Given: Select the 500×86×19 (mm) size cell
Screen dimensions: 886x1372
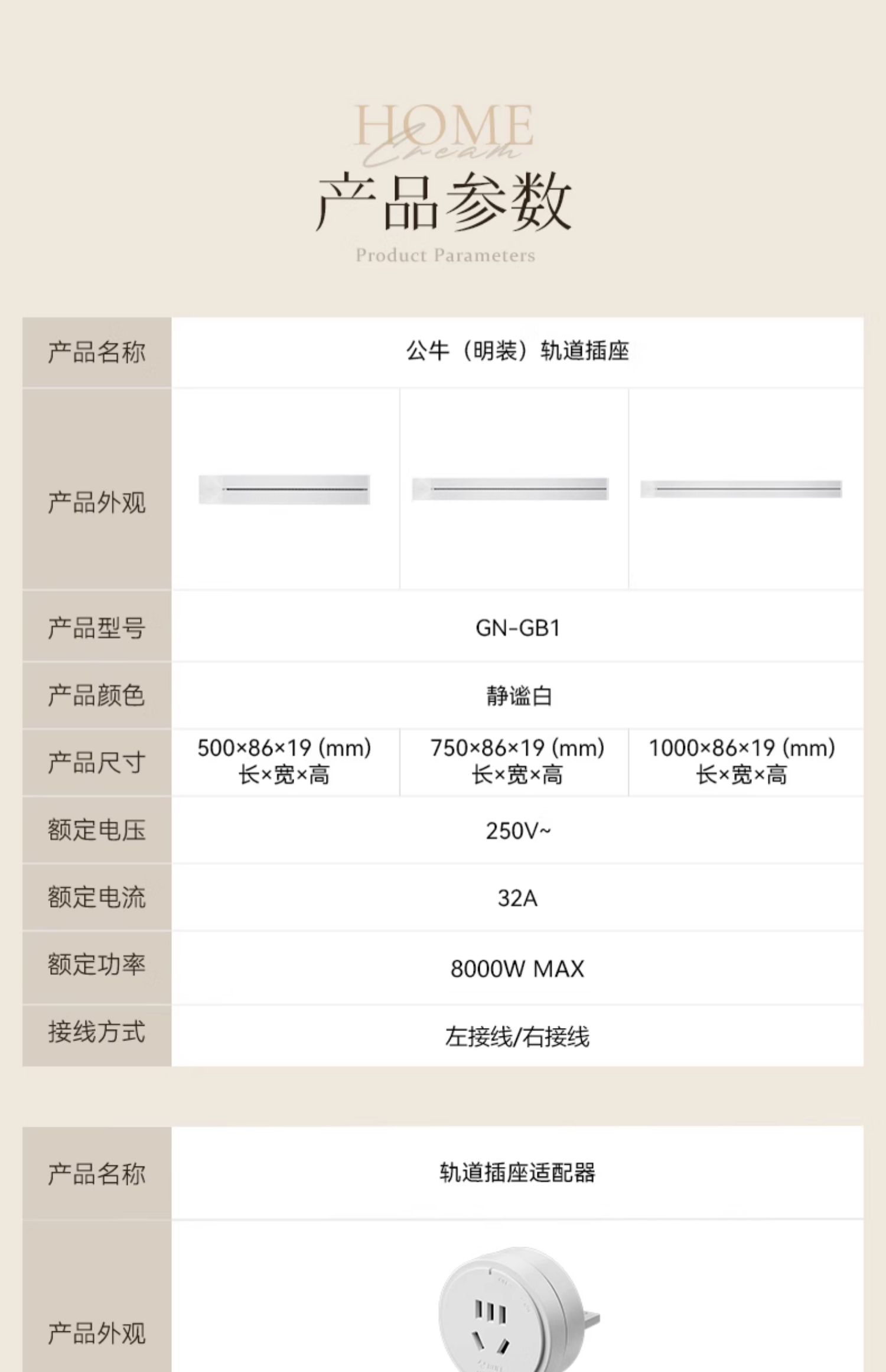Looking at the screenshot, I should [284, 761].
